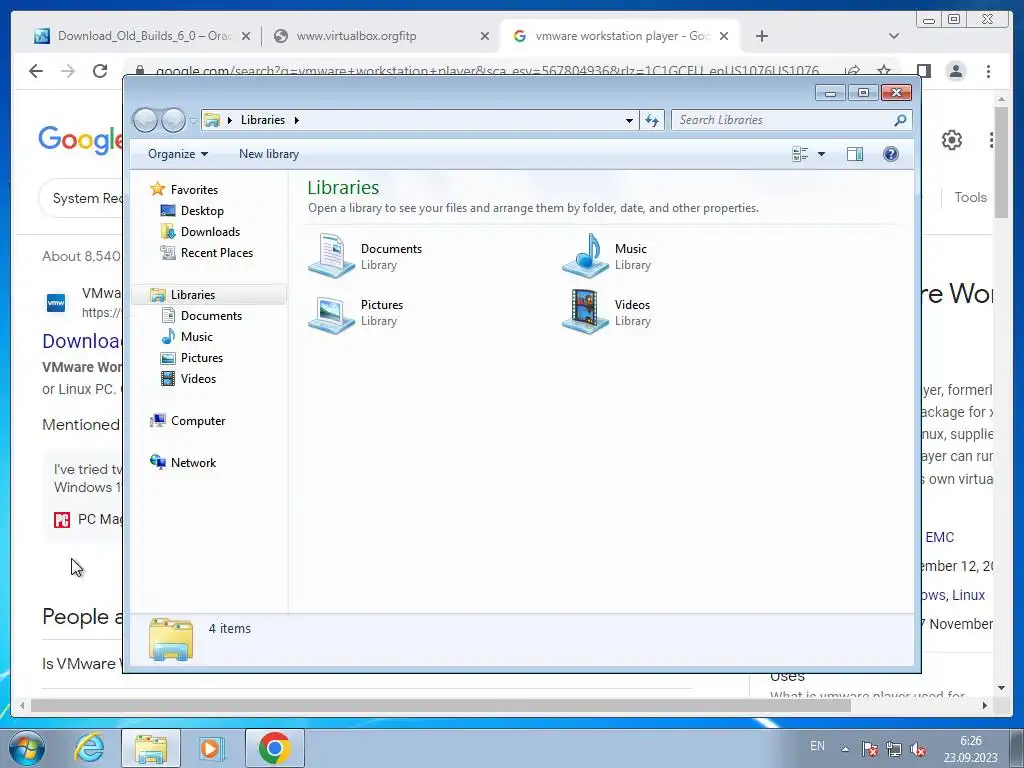Open the Documents library in the main pane
This screenshot has height=768, width=1024.
point(364,256)
